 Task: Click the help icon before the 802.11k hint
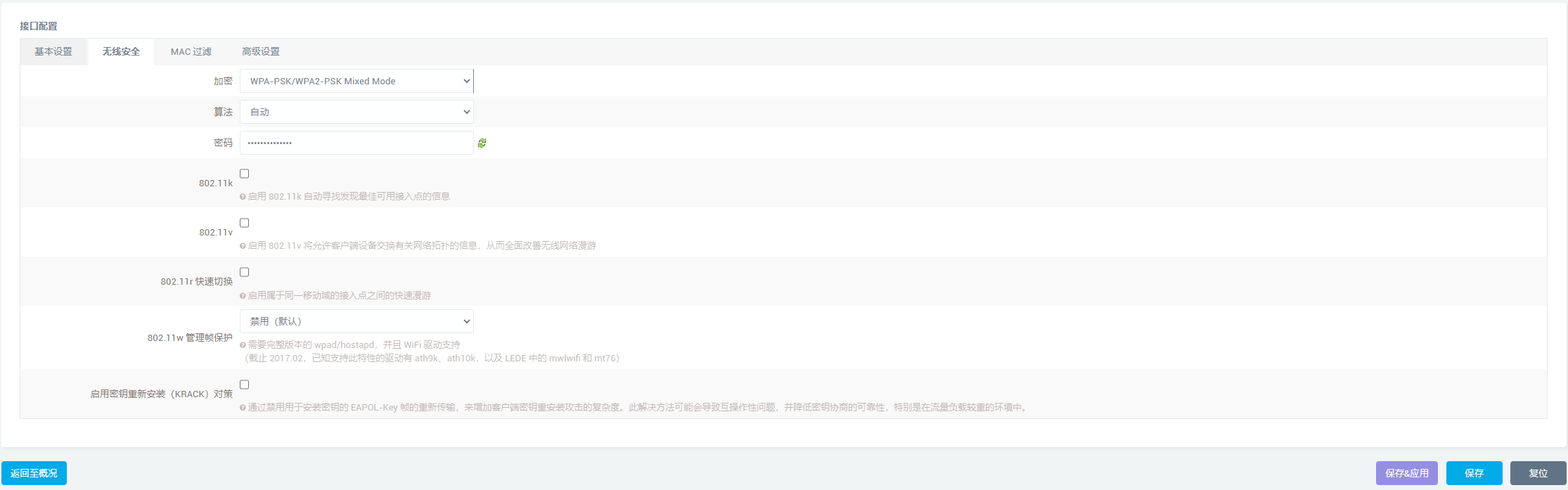[x=243, y=197]
